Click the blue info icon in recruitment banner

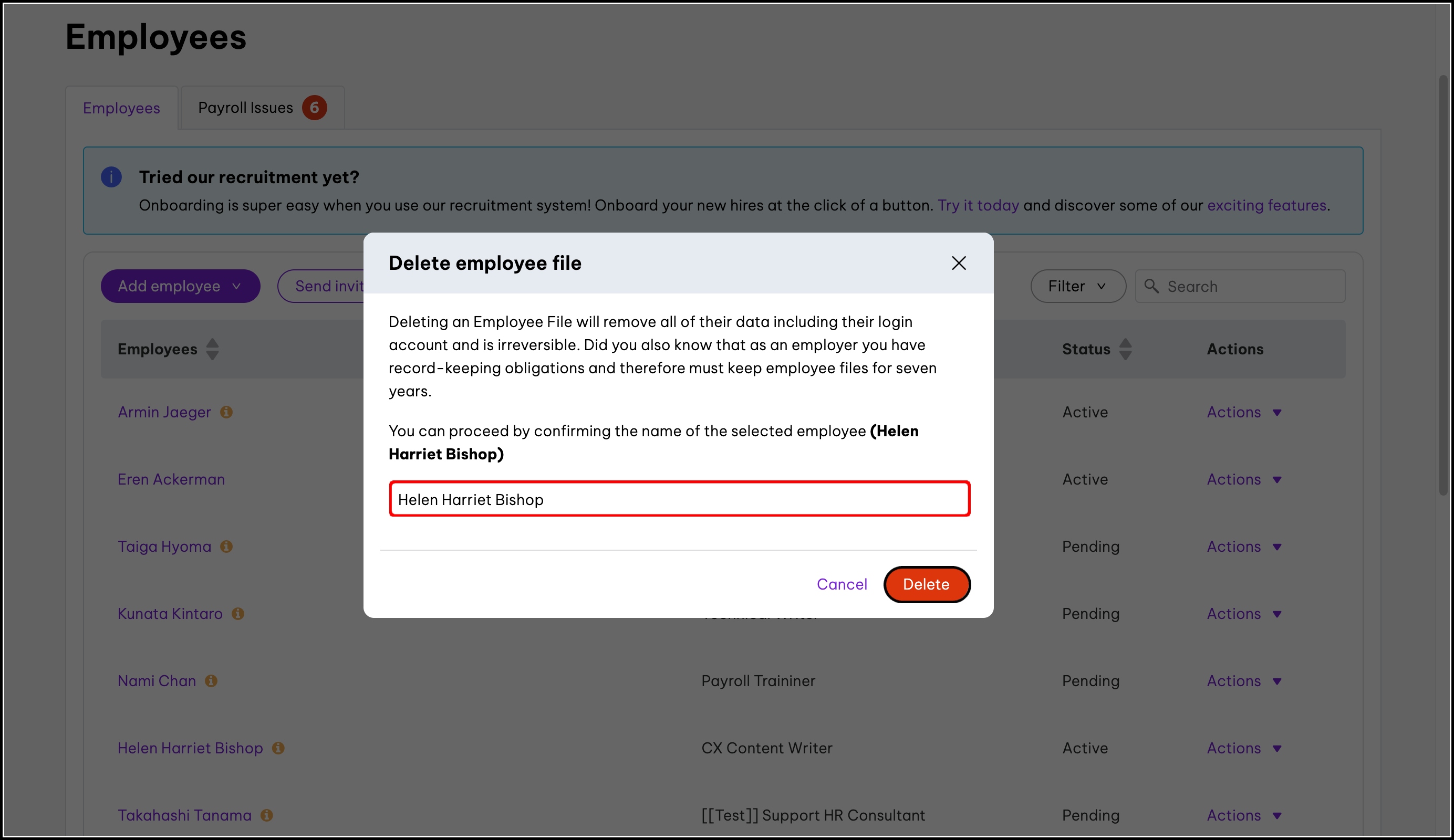click(x=111, y=177)
